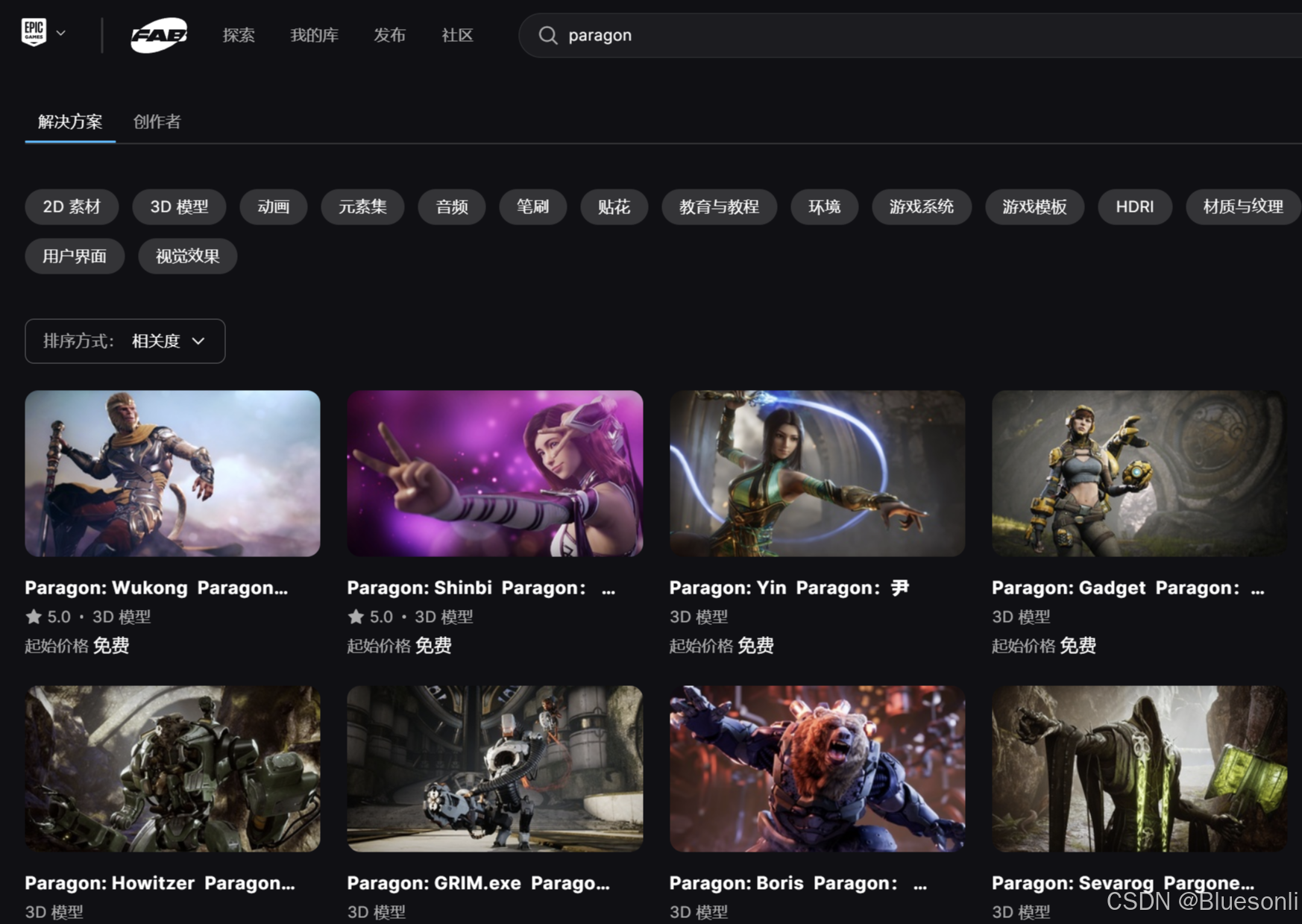Screen dimensions: 1302x924
Task: Choose the 笔刷 category chip
Action: pos(532,207)
